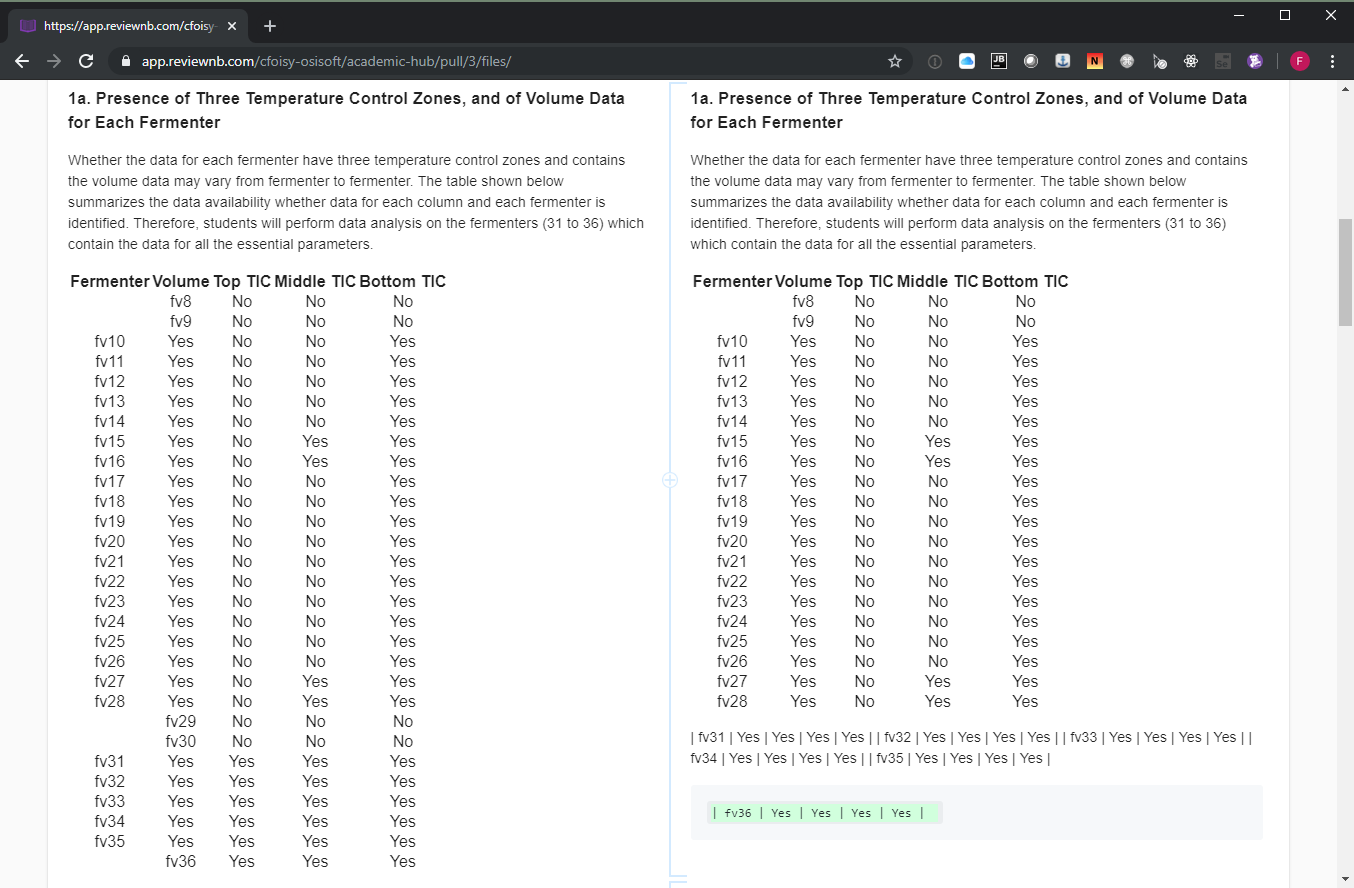Click the address bar URL field
This screenshot has width=1354, height=888.
pos(510,61)
